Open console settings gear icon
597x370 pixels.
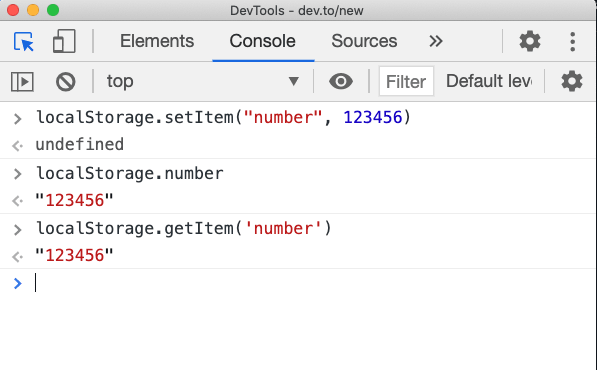pyautogui.click(x=571, y=81)
